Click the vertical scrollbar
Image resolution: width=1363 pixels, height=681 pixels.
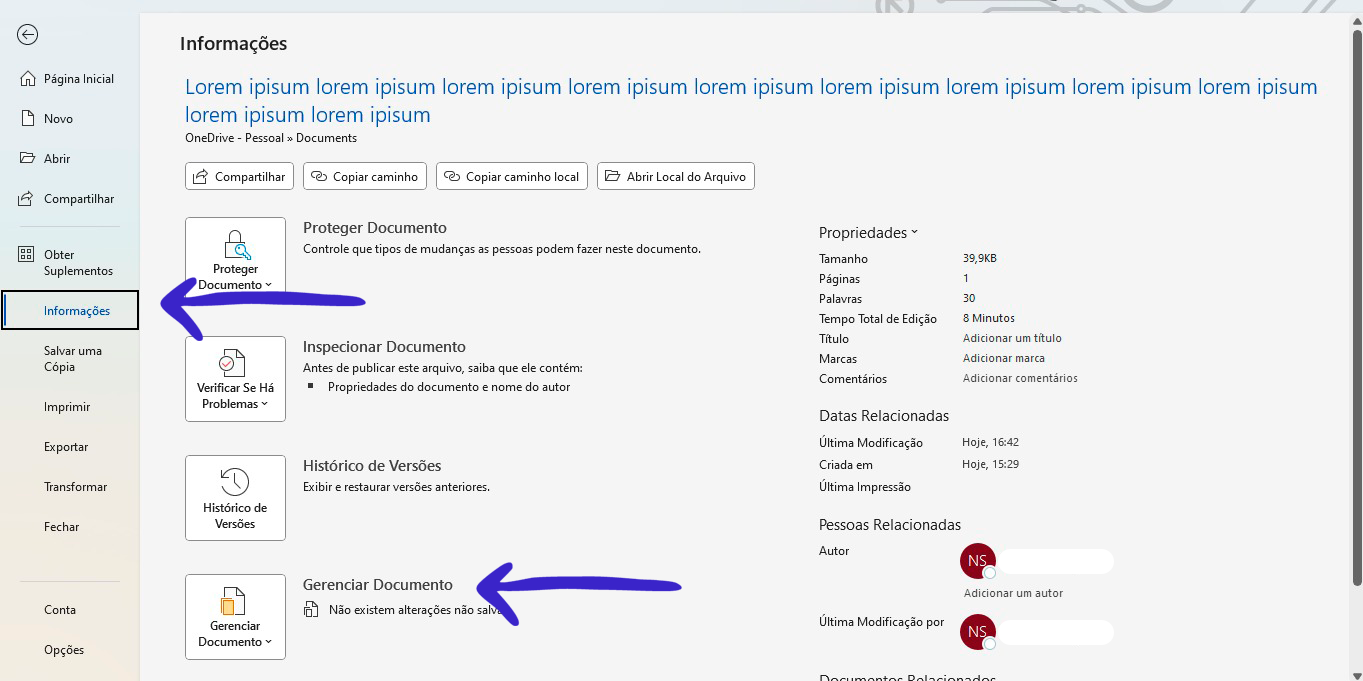click(1356, 300)
